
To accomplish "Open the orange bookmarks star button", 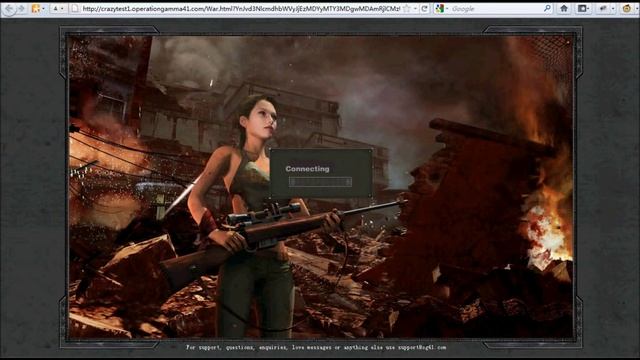I will point(36,9).
